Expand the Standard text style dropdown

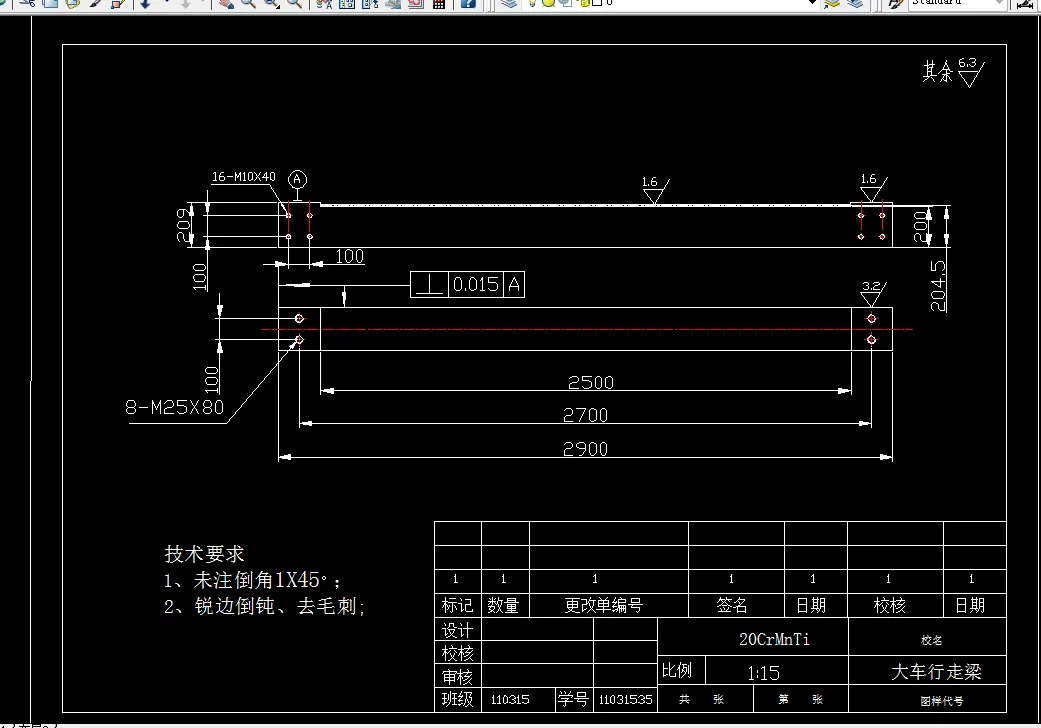point(999,3)
